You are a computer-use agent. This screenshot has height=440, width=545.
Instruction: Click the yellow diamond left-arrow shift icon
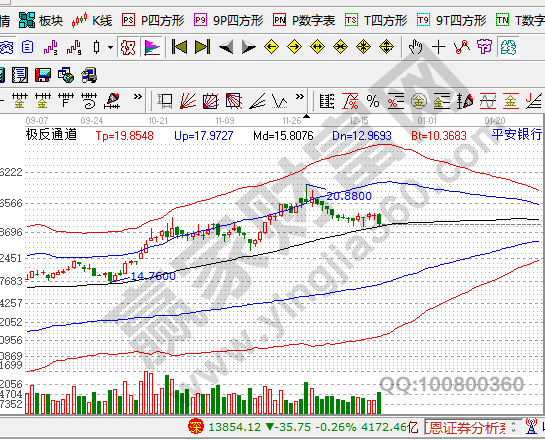coord(271,47)
